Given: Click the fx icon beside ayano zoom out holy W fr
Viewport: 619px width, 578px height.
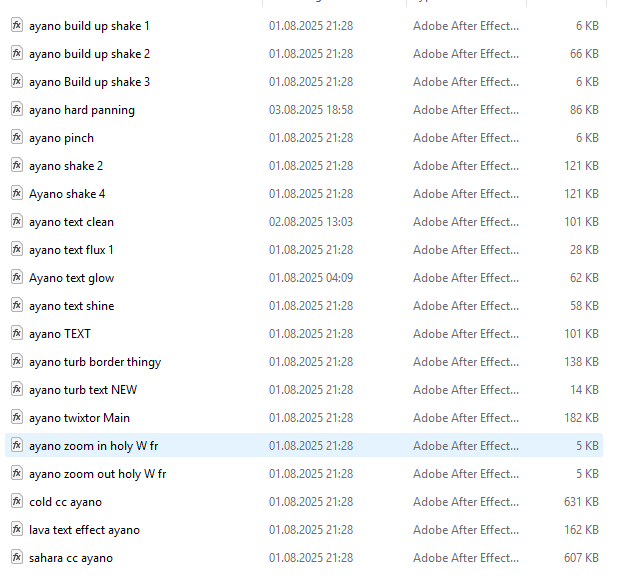Looking at the screenshot, I should (x=17, y=474).
